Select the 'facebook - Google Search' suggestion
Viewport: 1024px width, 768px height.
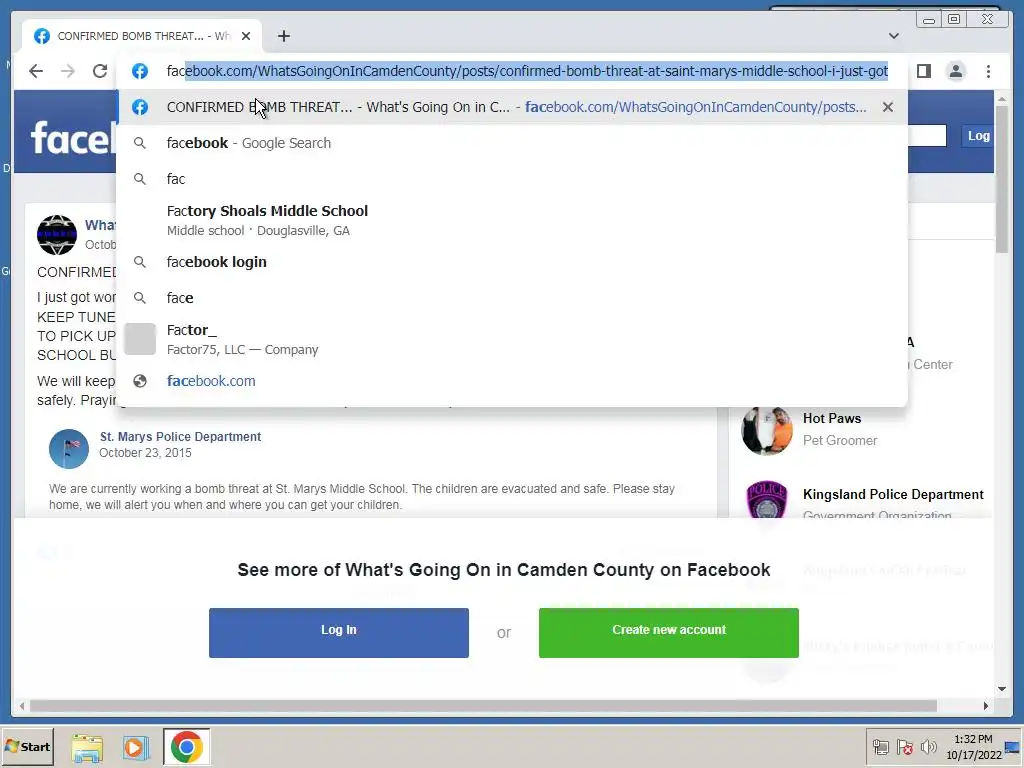coord(512,143)
